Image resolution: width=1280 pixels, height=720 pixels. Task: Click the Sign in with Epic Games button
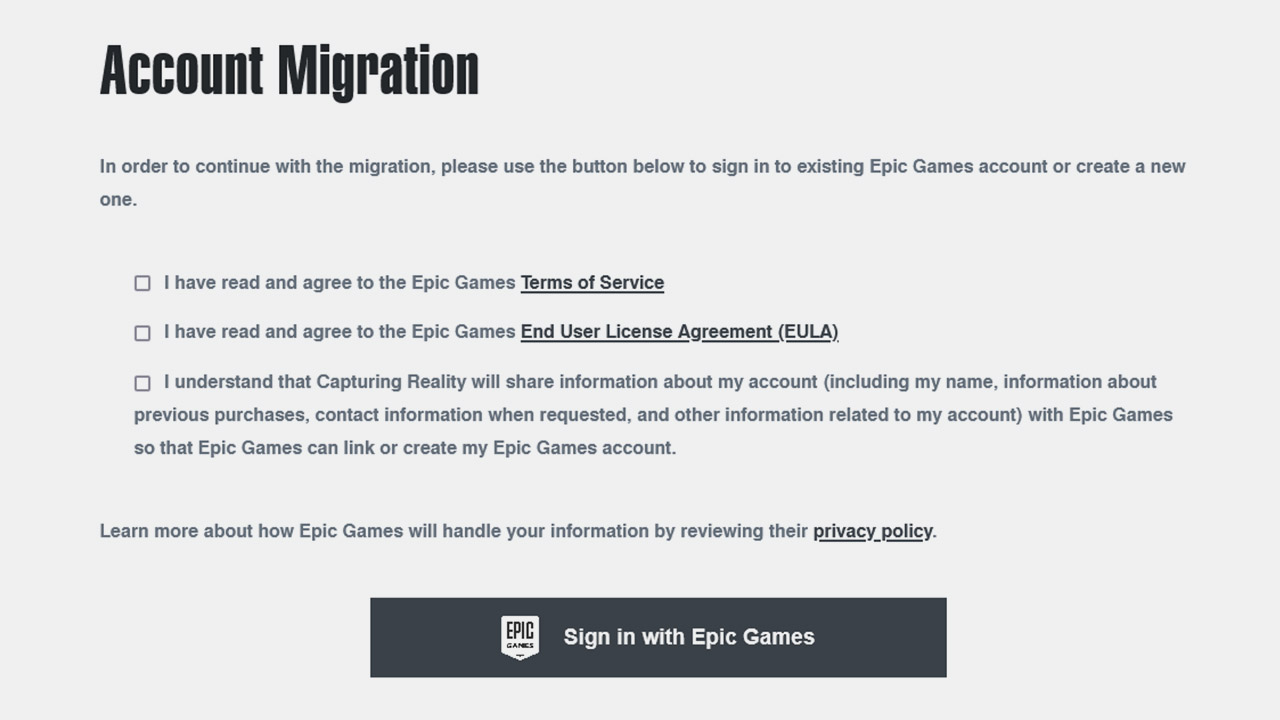[658, 637]
